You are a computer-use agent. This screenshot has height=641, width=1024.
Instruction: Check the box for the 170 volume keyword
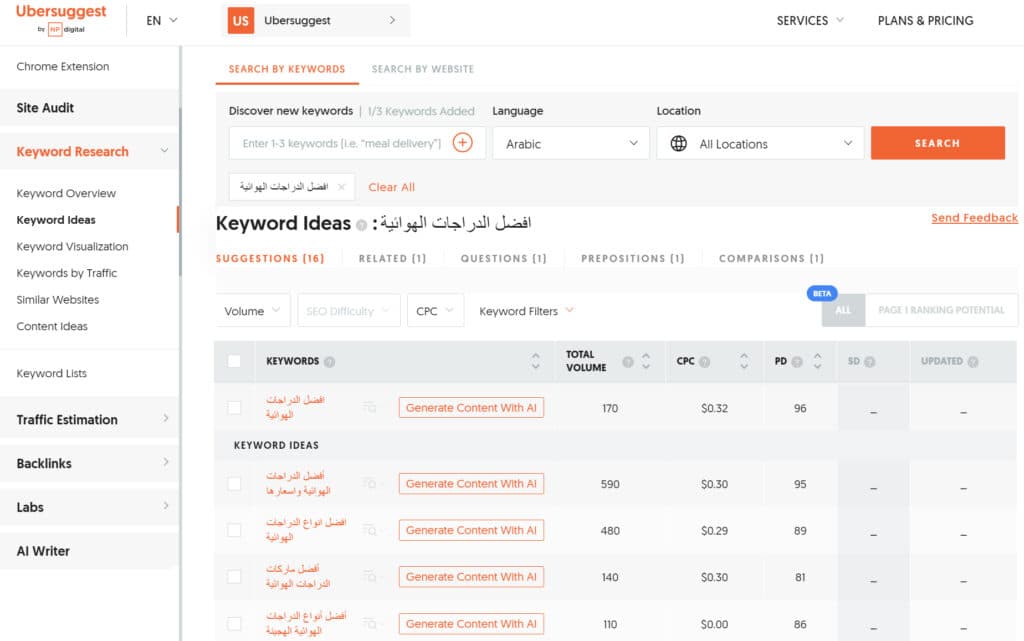234,408
